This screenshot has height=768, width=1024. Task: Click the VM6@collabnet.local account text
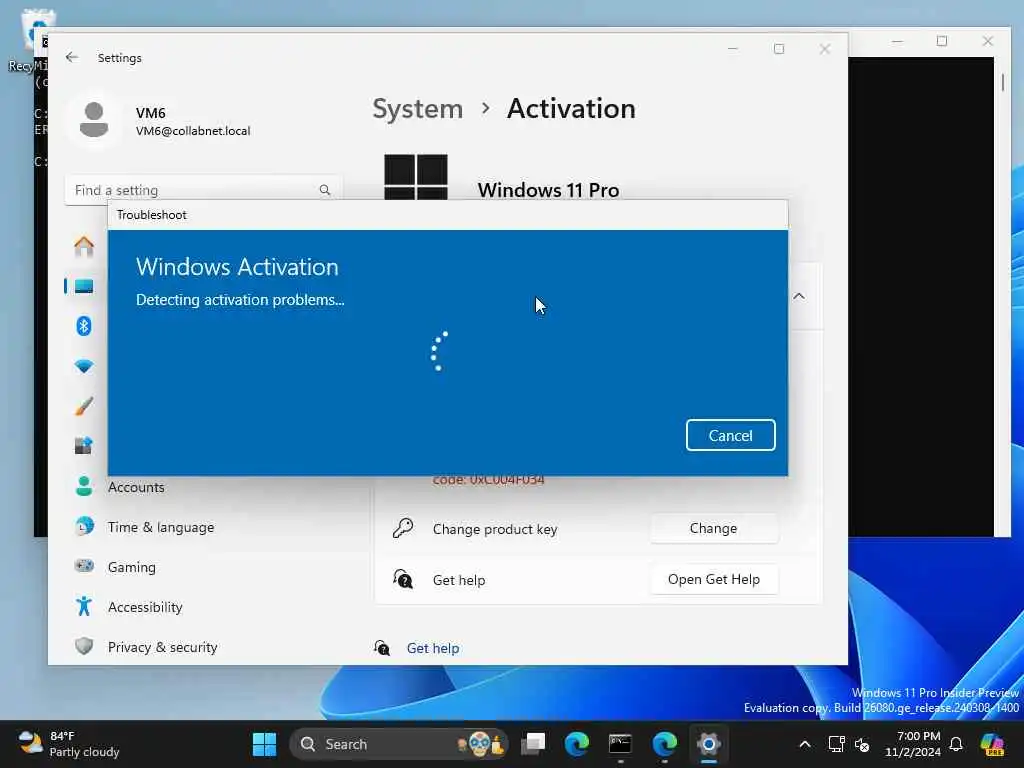(193, 131)
